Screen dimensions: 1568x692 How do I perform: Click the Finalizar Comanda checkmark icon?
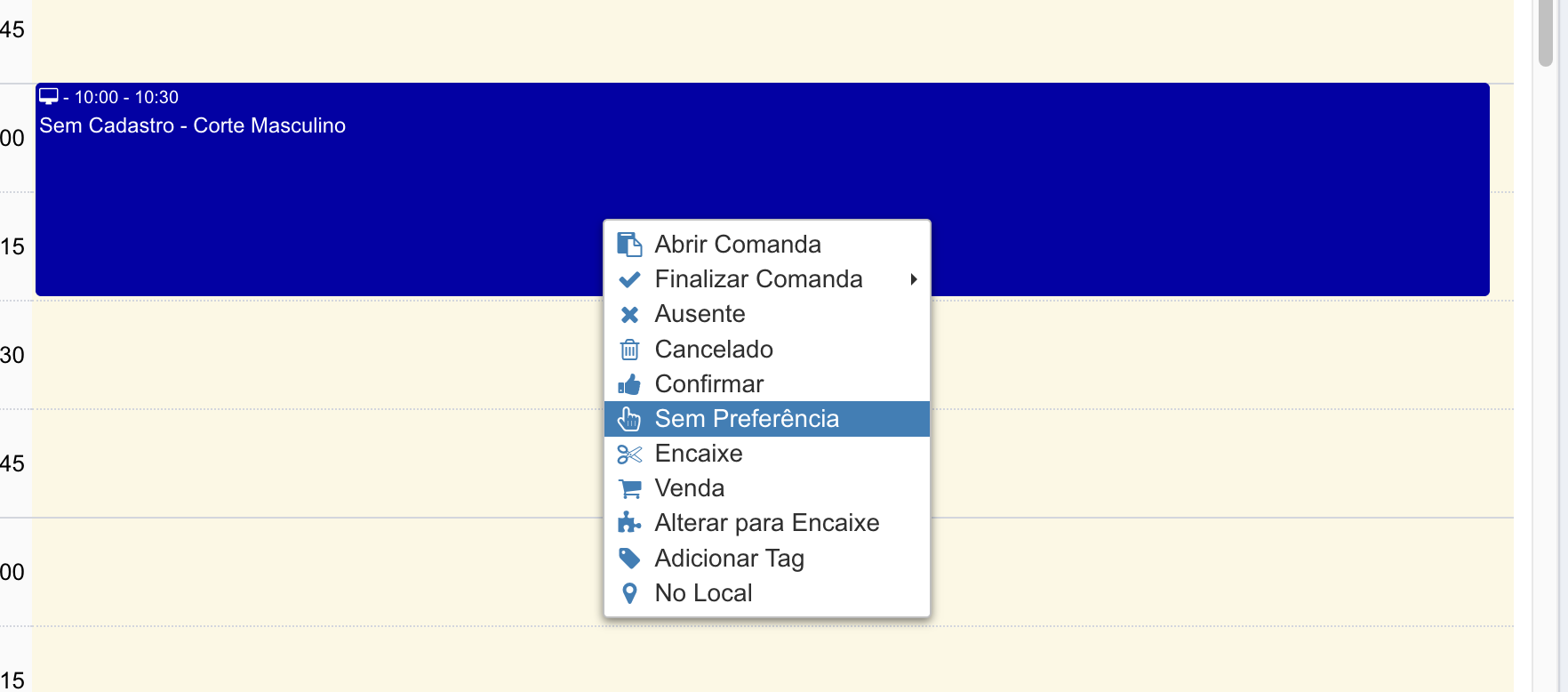tap(629, 279)
